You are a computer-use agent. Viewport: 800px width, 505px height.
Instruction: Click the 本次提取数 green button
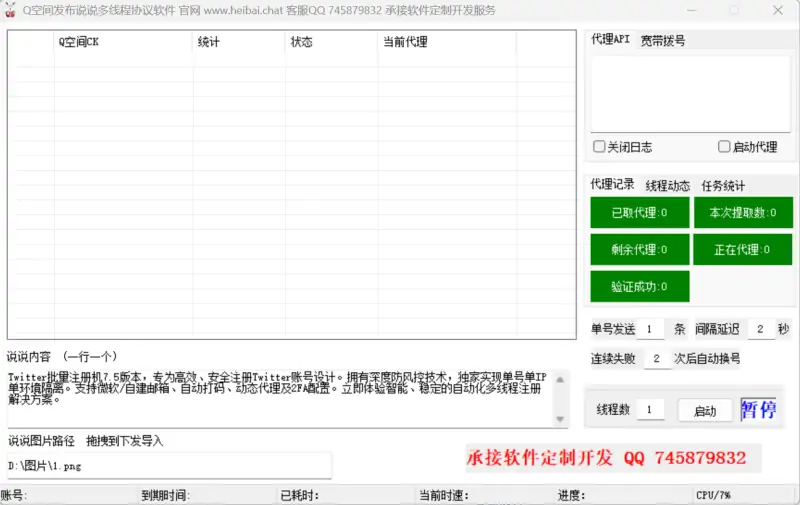743,213
